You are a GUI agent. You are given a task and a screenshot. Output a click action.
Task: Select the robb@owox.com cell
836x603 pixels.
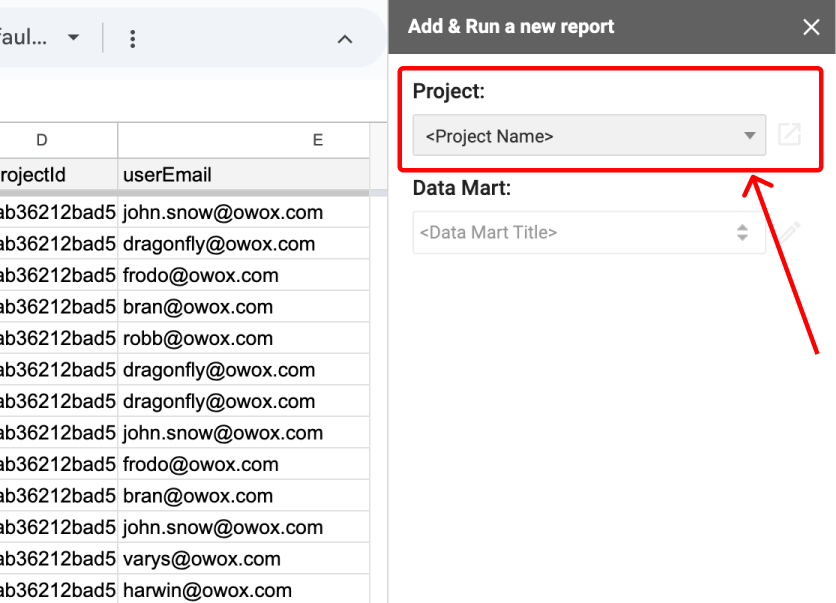pos(244,338)
